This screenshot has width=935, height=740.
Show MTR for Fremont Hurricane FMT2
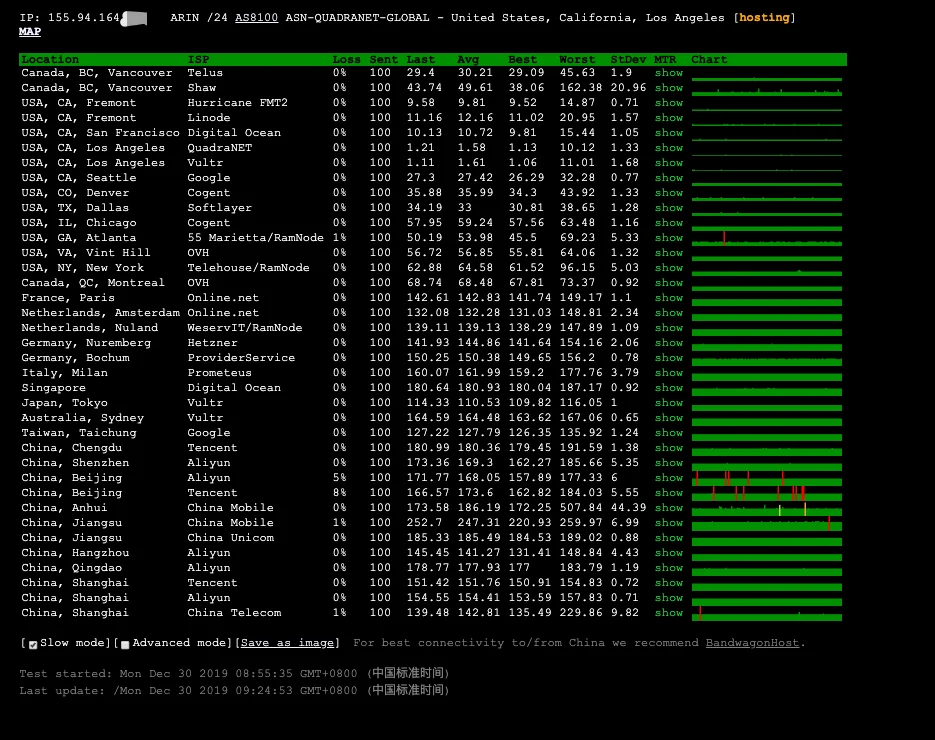point(669,103)
